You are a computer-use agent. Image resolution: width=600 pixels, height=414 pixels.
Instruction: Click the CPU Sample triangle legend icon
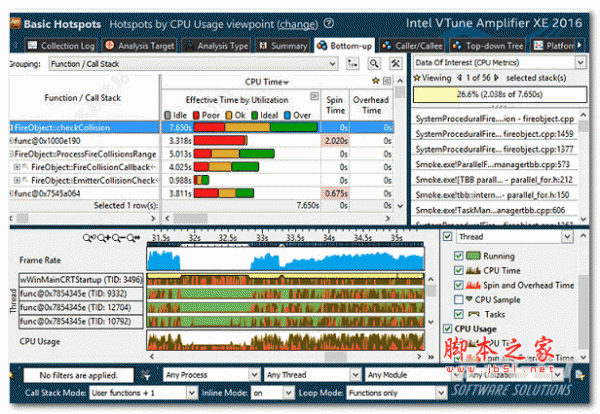tap(469, 299)
